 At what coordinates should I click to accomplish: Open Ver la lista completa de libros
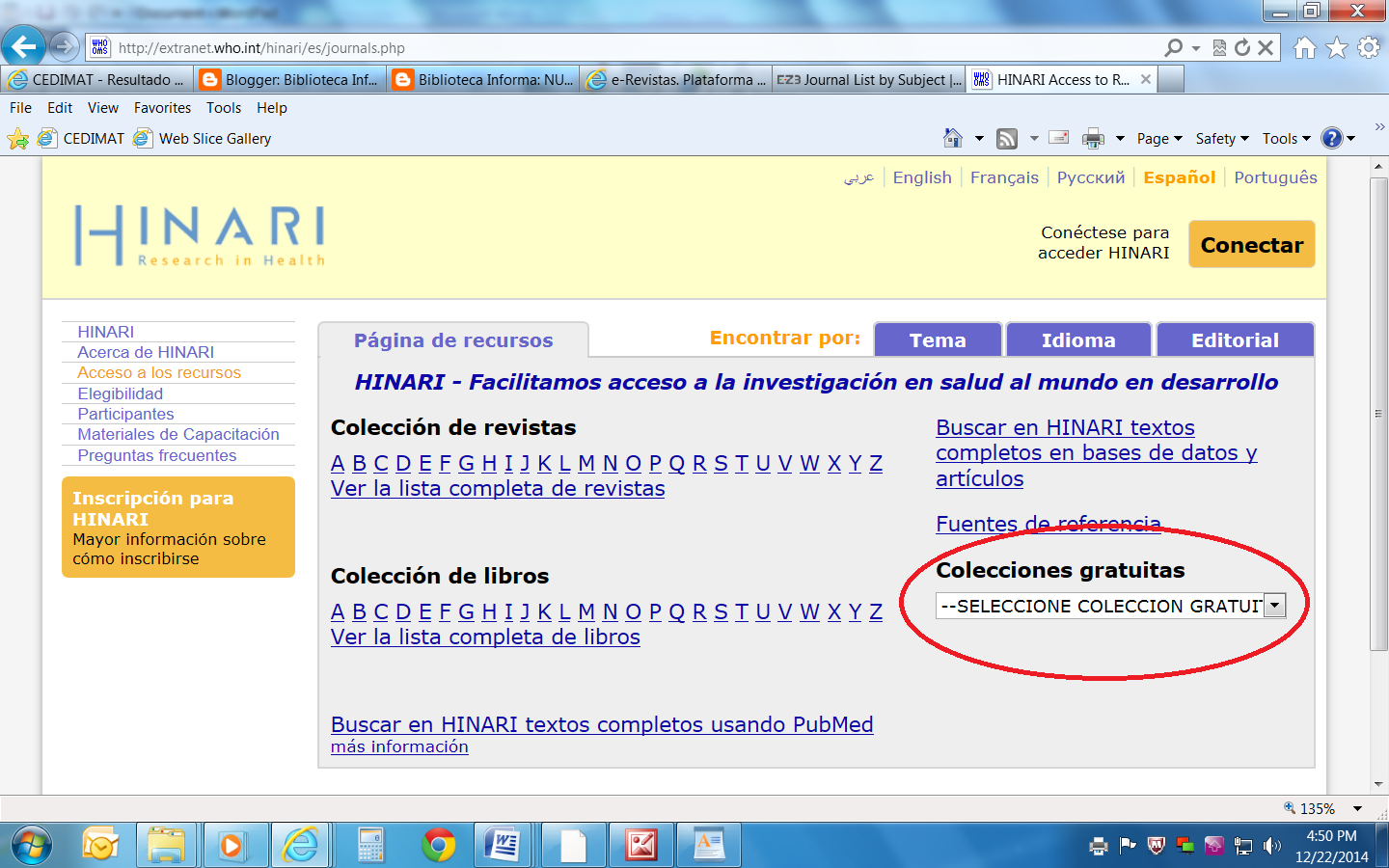click(x=485, y=637)
